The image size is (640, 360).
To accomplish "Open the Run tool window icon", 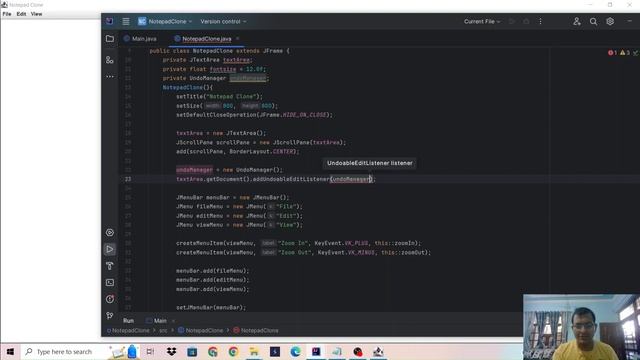I will click(x=110, y=249).
